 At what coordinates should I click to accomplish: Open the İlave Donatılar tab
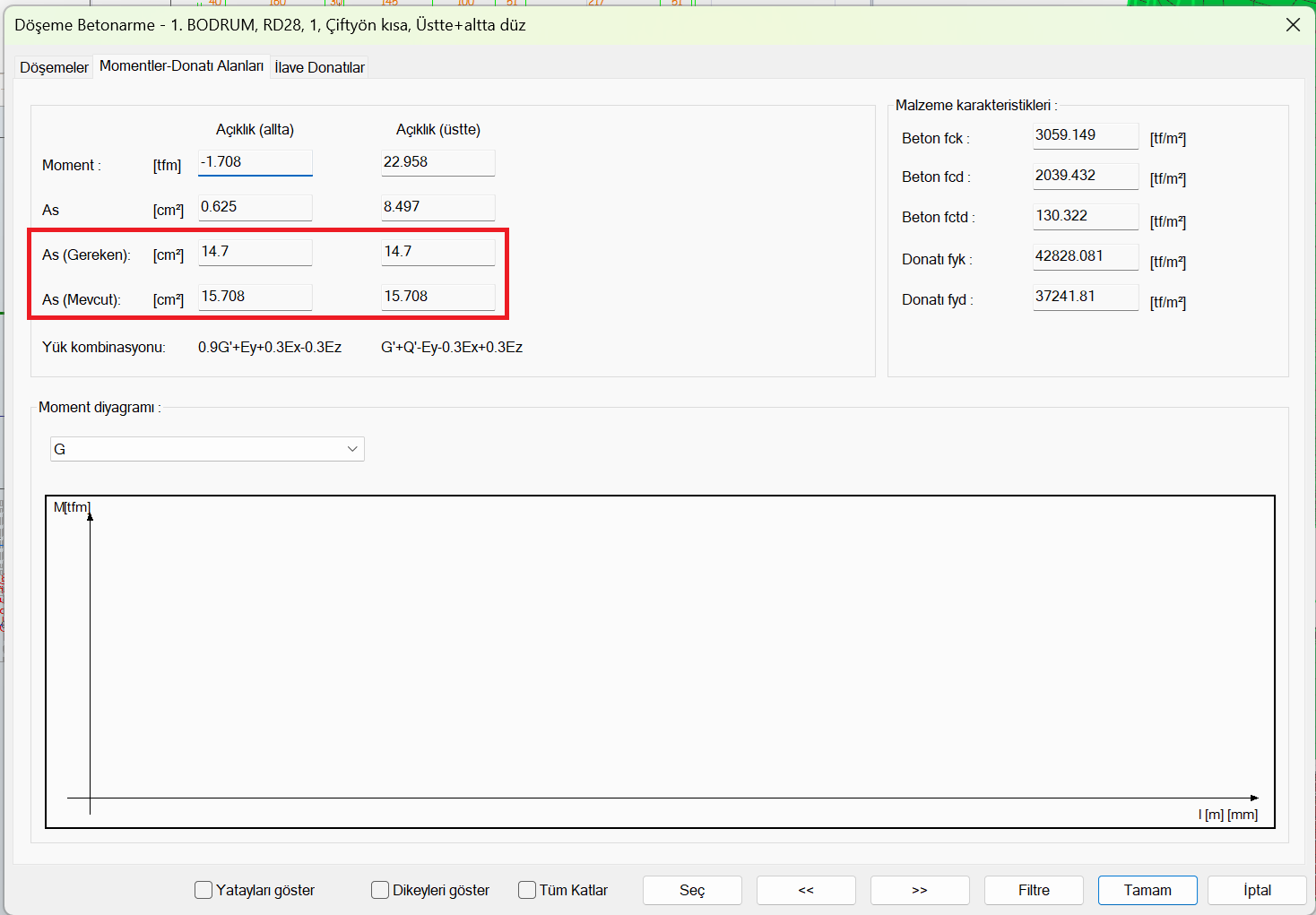(319, 67)
